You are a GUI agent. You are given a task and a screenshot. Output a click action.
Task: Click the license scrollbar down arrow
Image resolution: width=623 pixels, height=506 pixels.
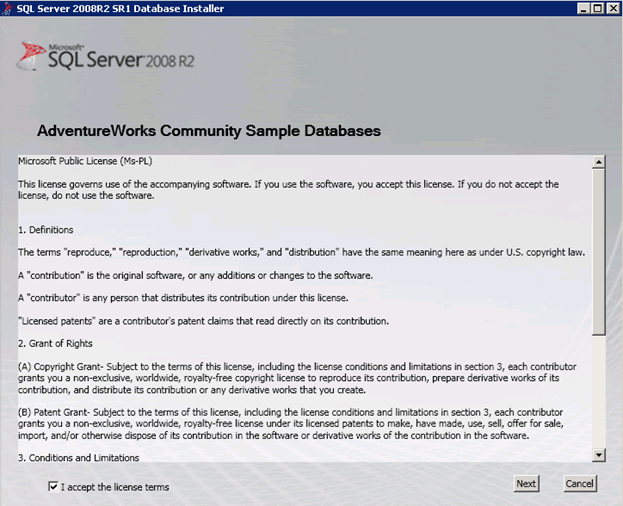point(599,455)
